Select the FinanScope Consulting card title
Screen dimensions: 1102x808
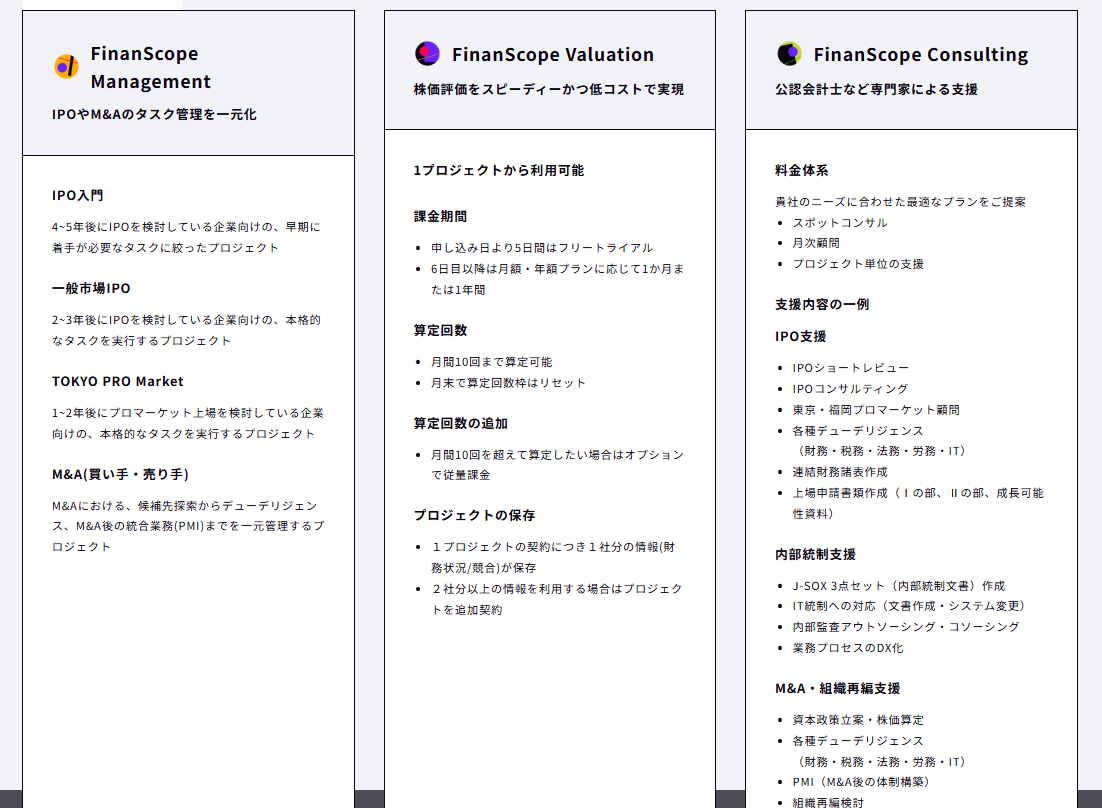[920, 55]
